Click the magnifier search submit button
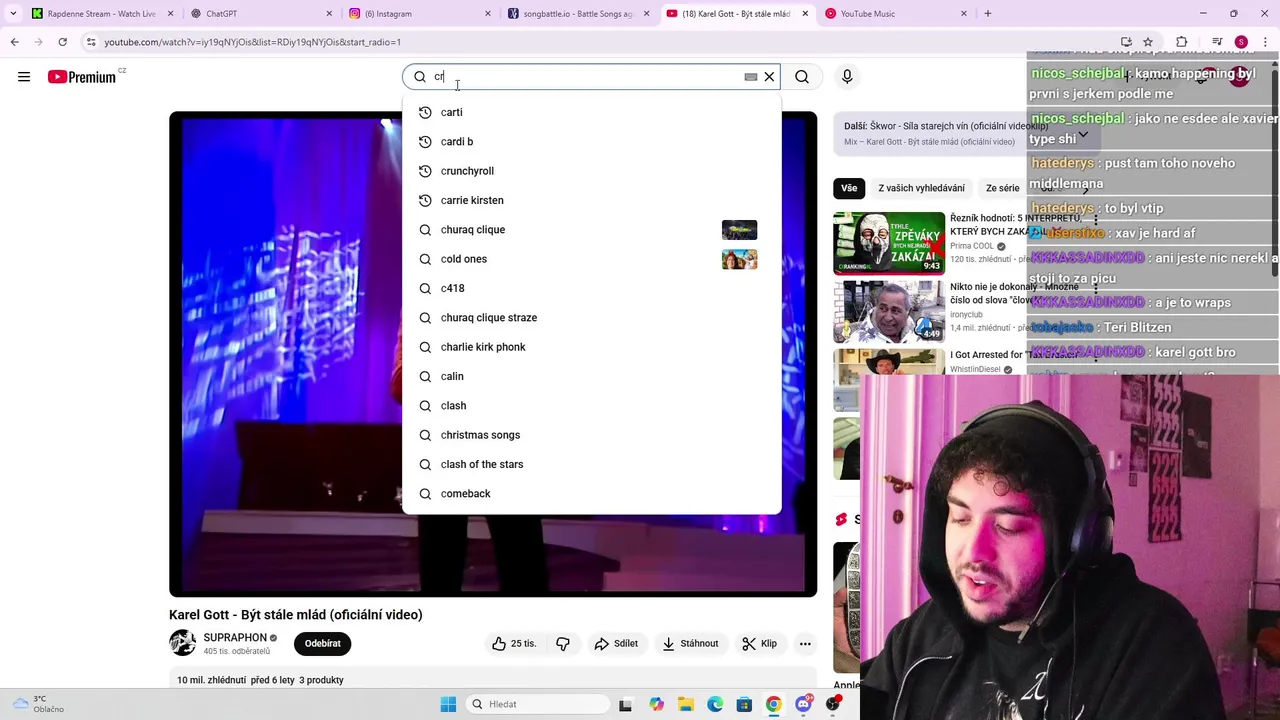The width and height of the screenshot is (1280, 720). pyautogui.click(x=802, y=77)
